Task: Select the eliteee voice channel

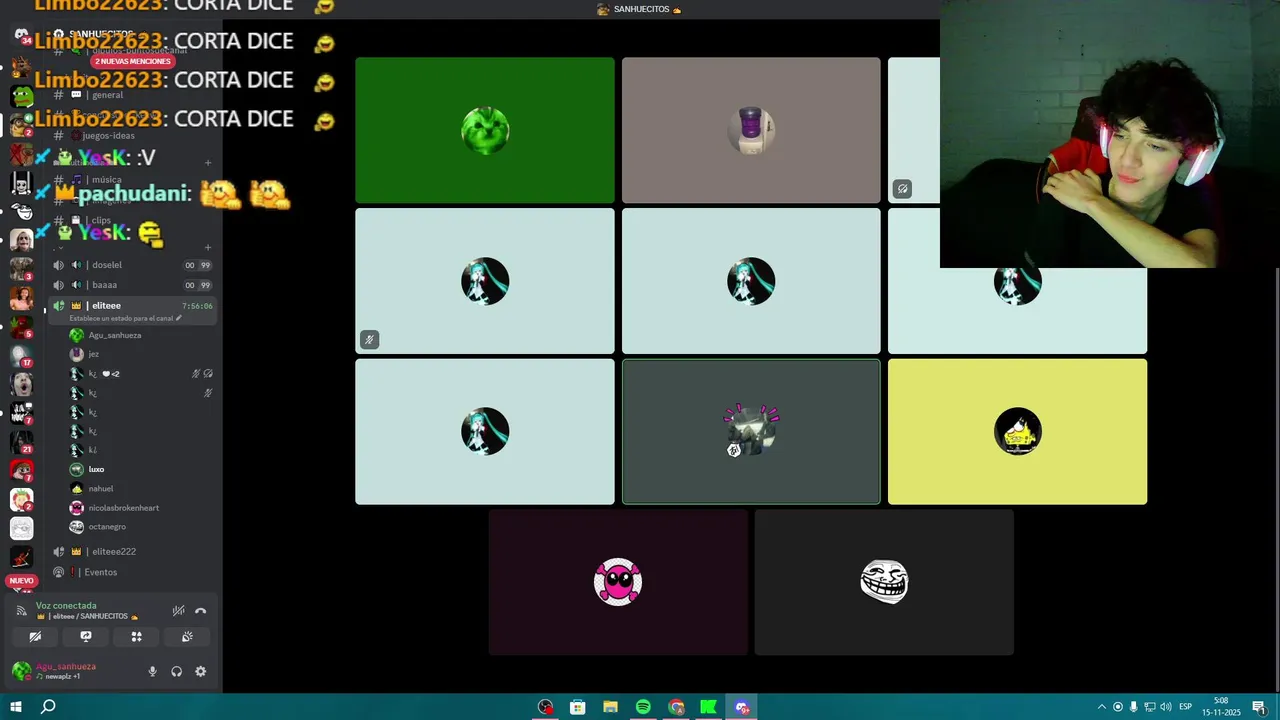Action: click(132, 305)
